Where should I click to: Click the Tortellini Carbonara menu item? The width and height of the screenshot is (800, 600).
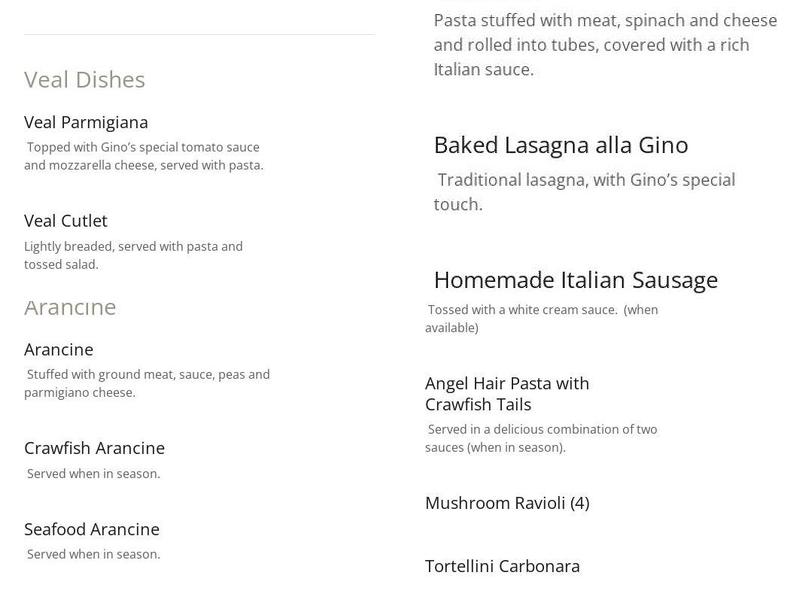coord(502,566)
